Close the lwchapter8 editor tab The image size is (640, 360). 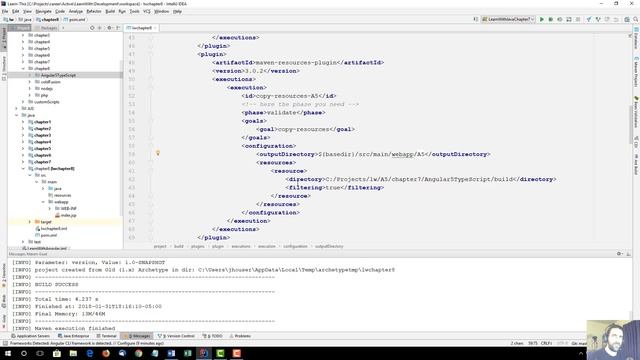tap(156, 28)
